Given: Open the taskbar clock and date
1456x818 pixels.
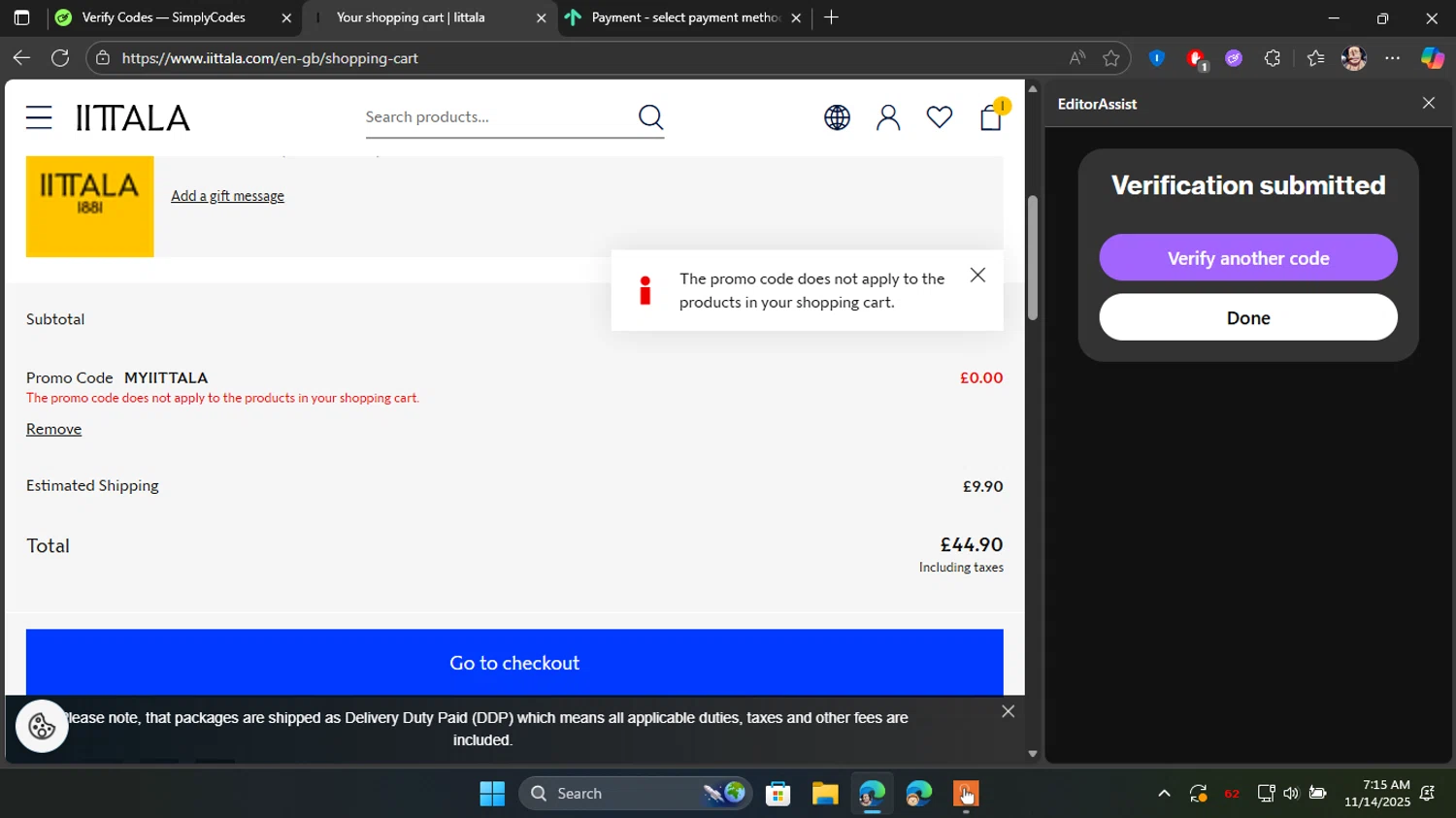Looking at the screenshot, I should (1377, 794).
